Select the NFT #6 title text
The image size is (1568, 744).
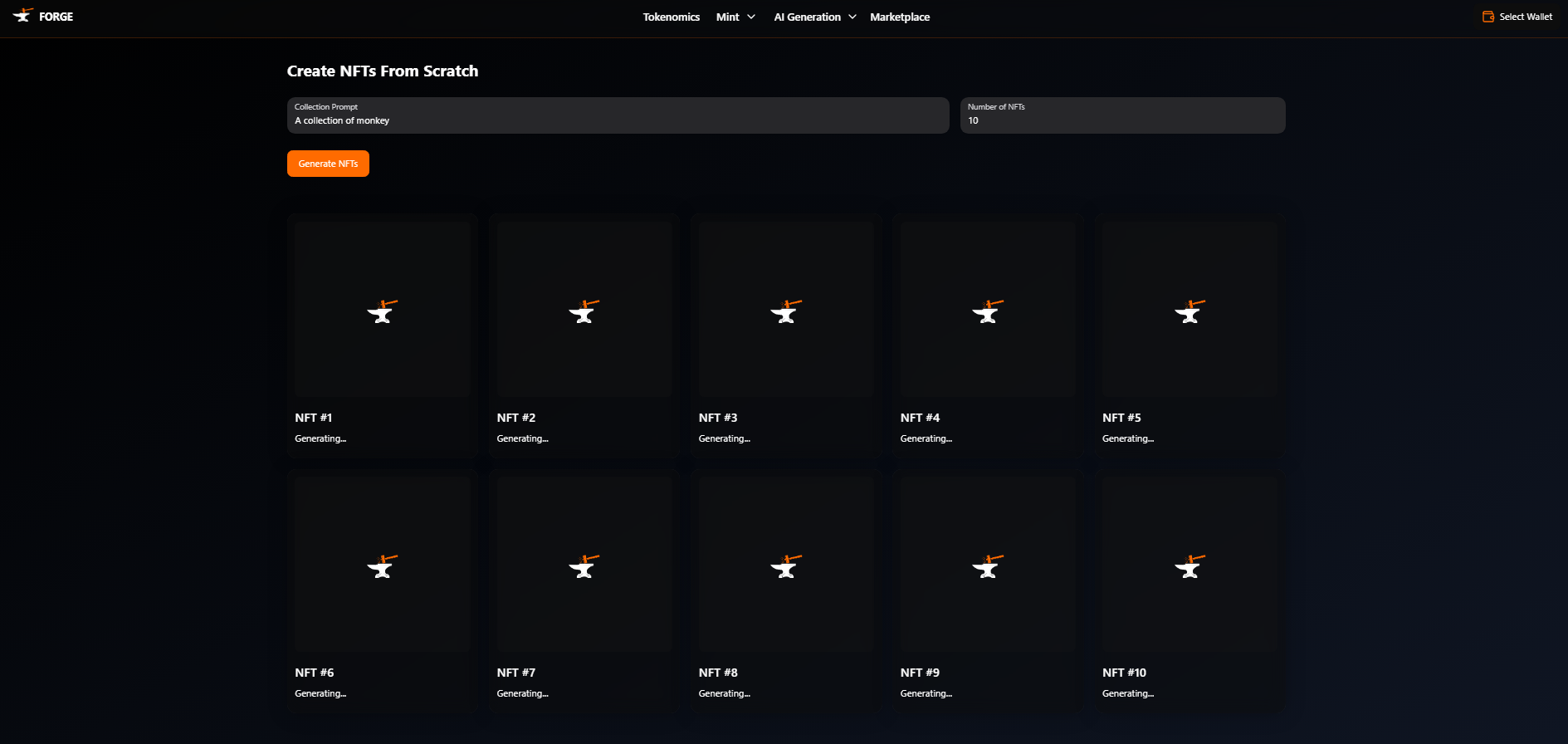[315, 673]
